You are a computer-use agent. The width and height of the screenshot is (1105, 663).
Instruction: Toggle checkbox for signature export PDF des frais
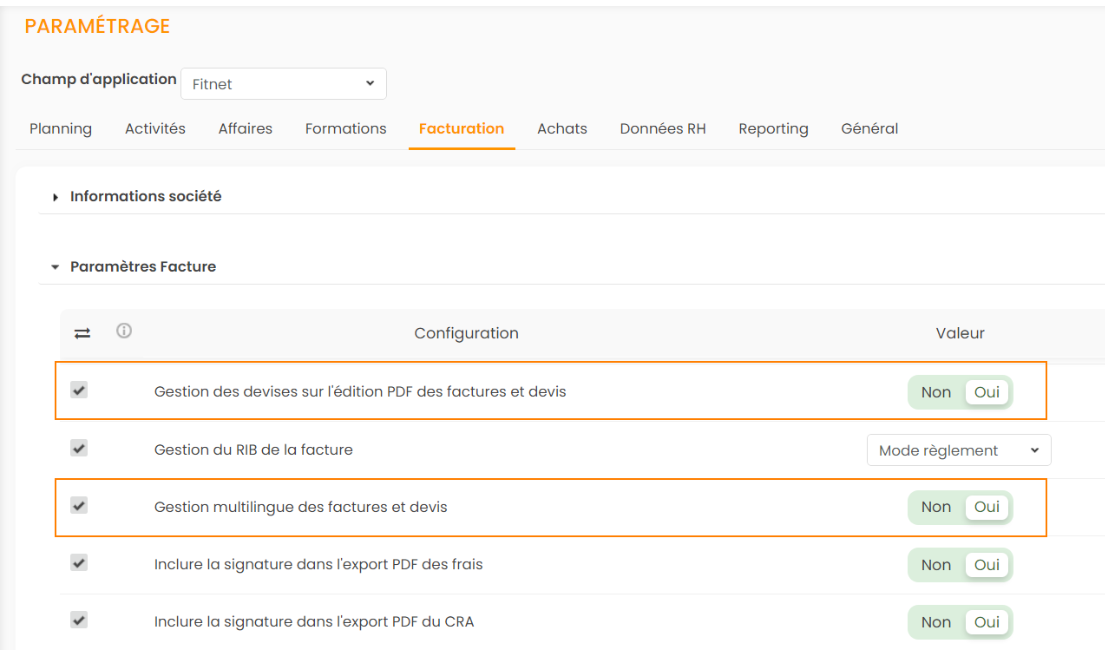click(x=80, y=563)
